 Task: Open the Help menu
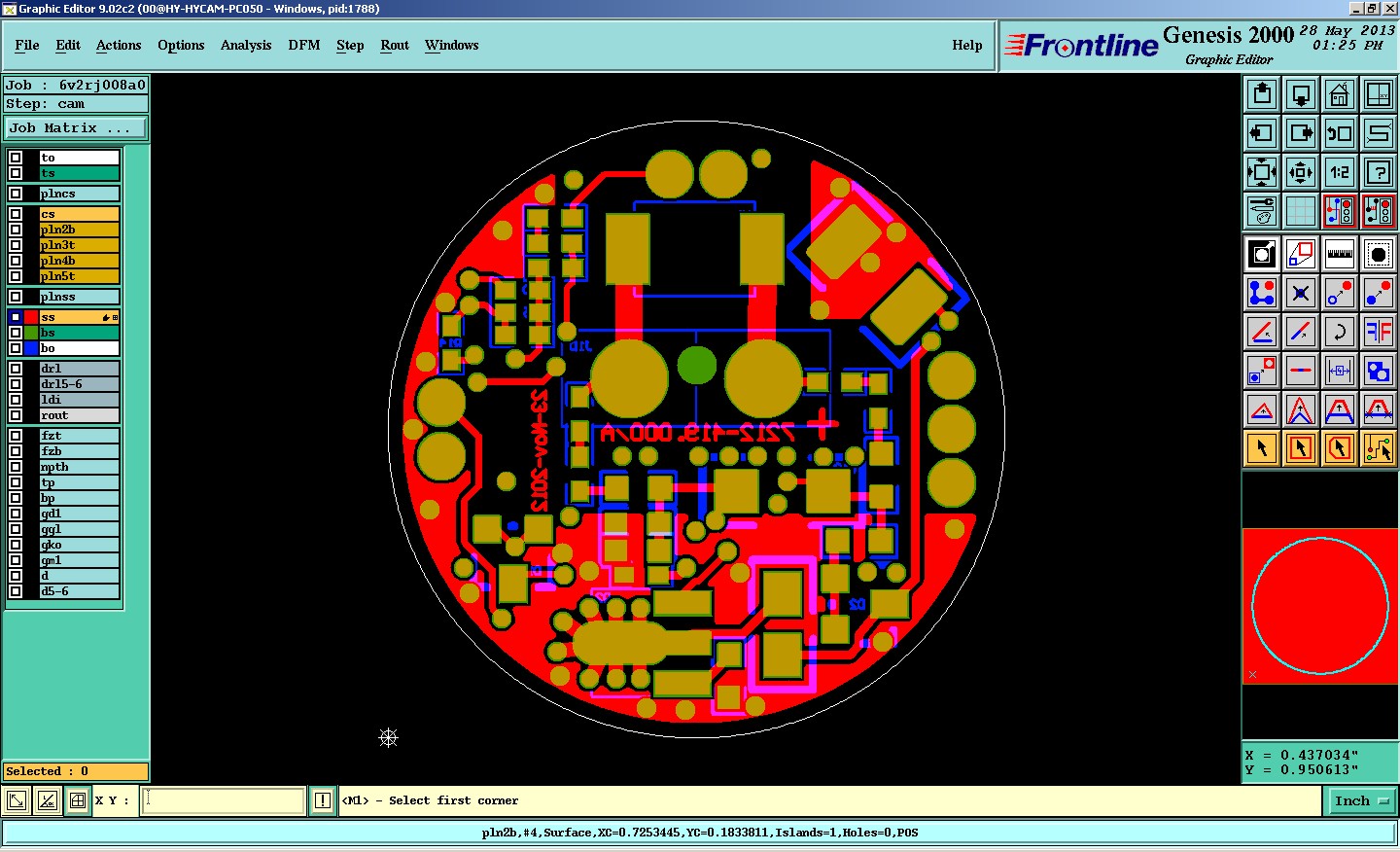[x=967, y=45]
